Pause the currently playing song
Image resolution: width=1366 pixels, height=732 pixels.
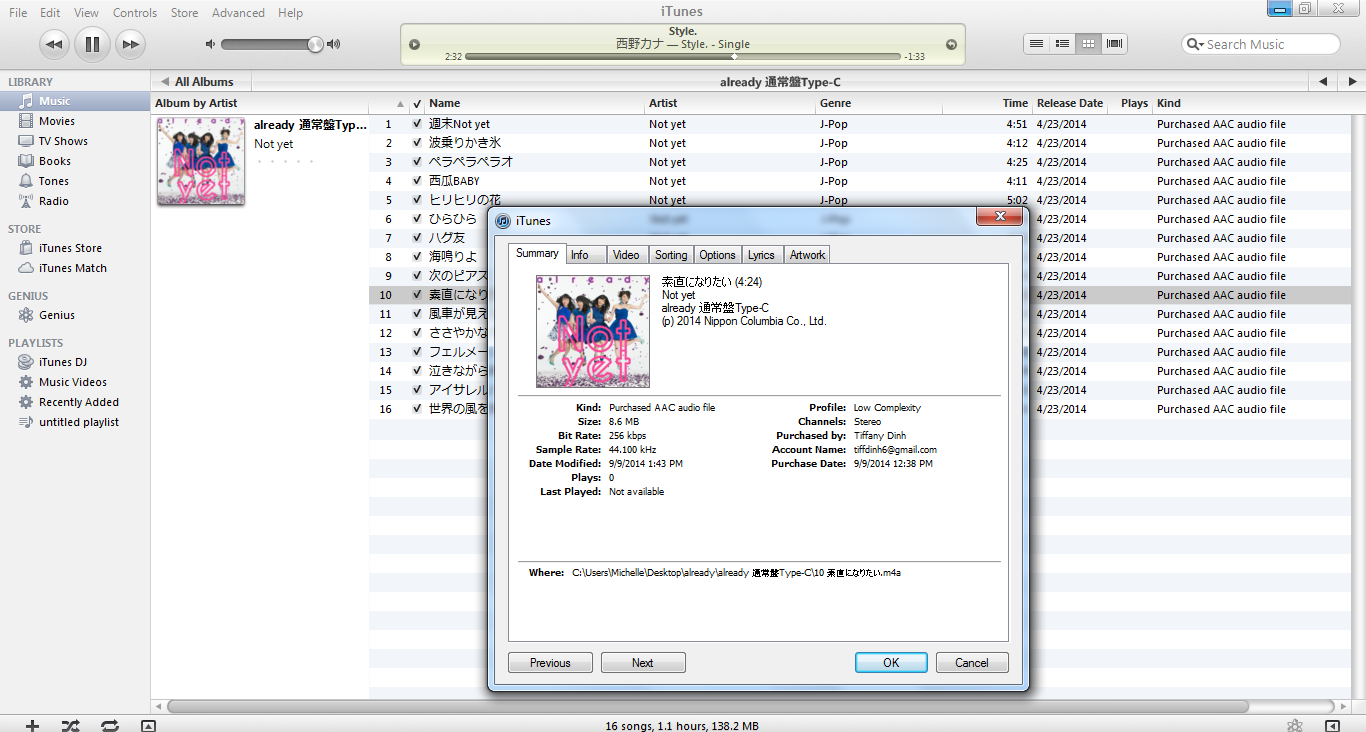coord(92,44)
